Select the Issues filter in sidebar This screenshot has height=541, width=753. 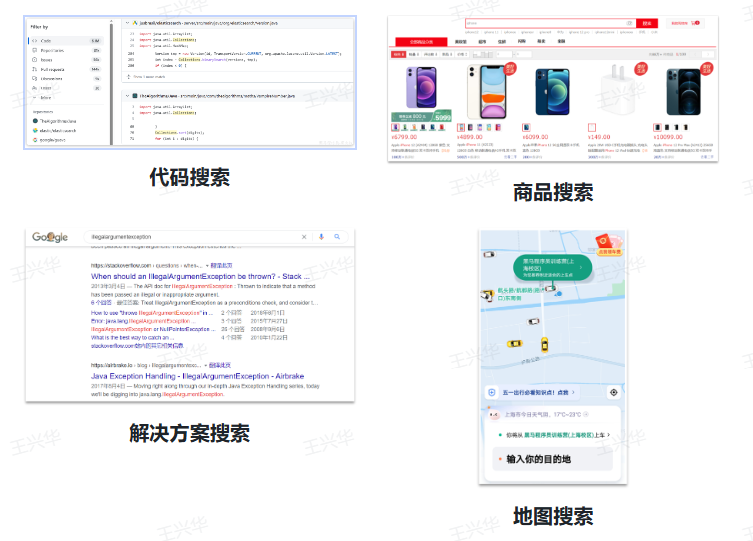tap(47, 59)
